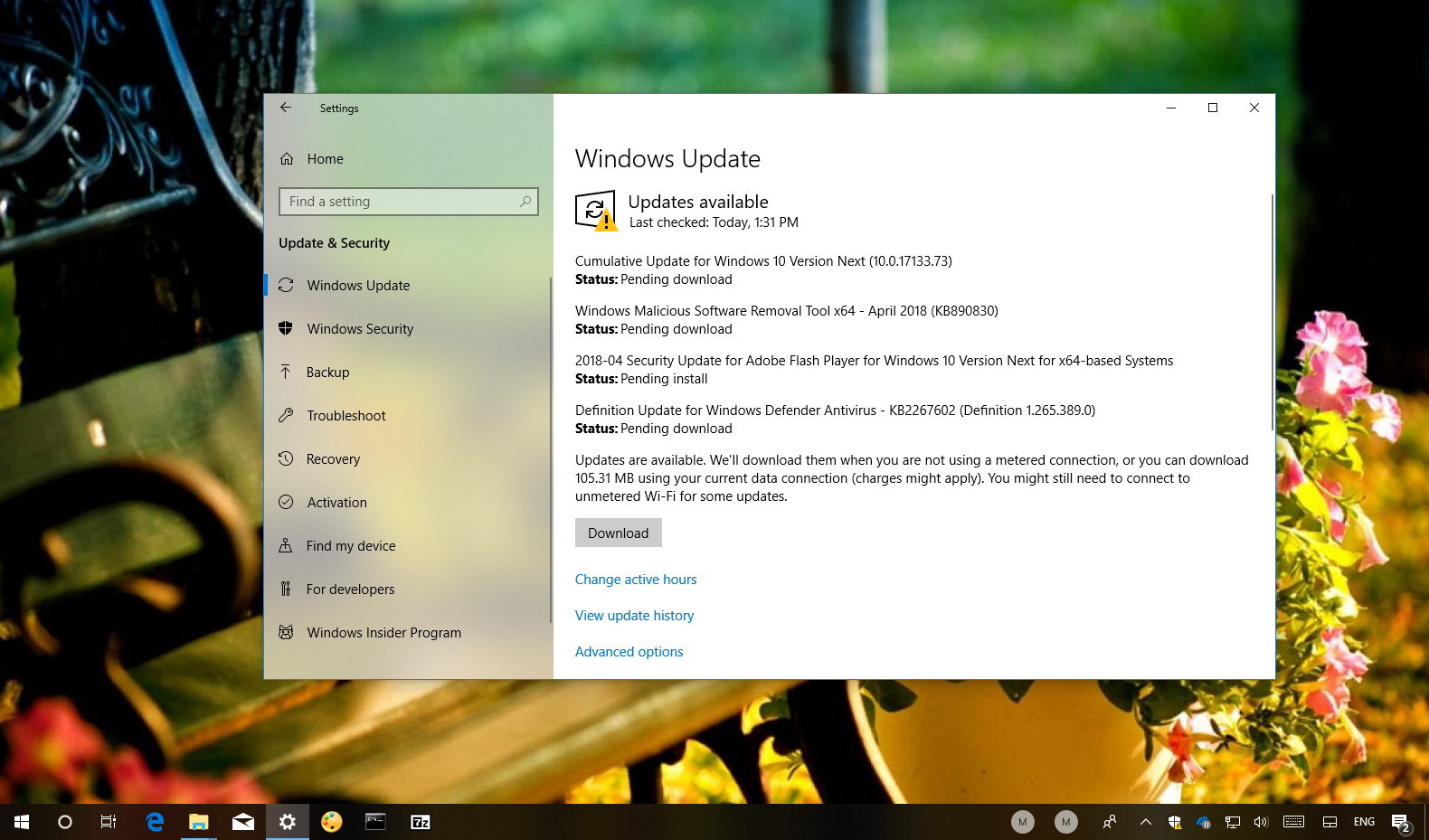Open File Explorer from taskbar
Screen dimensions: 1429x840
click(x=199, y=822)
